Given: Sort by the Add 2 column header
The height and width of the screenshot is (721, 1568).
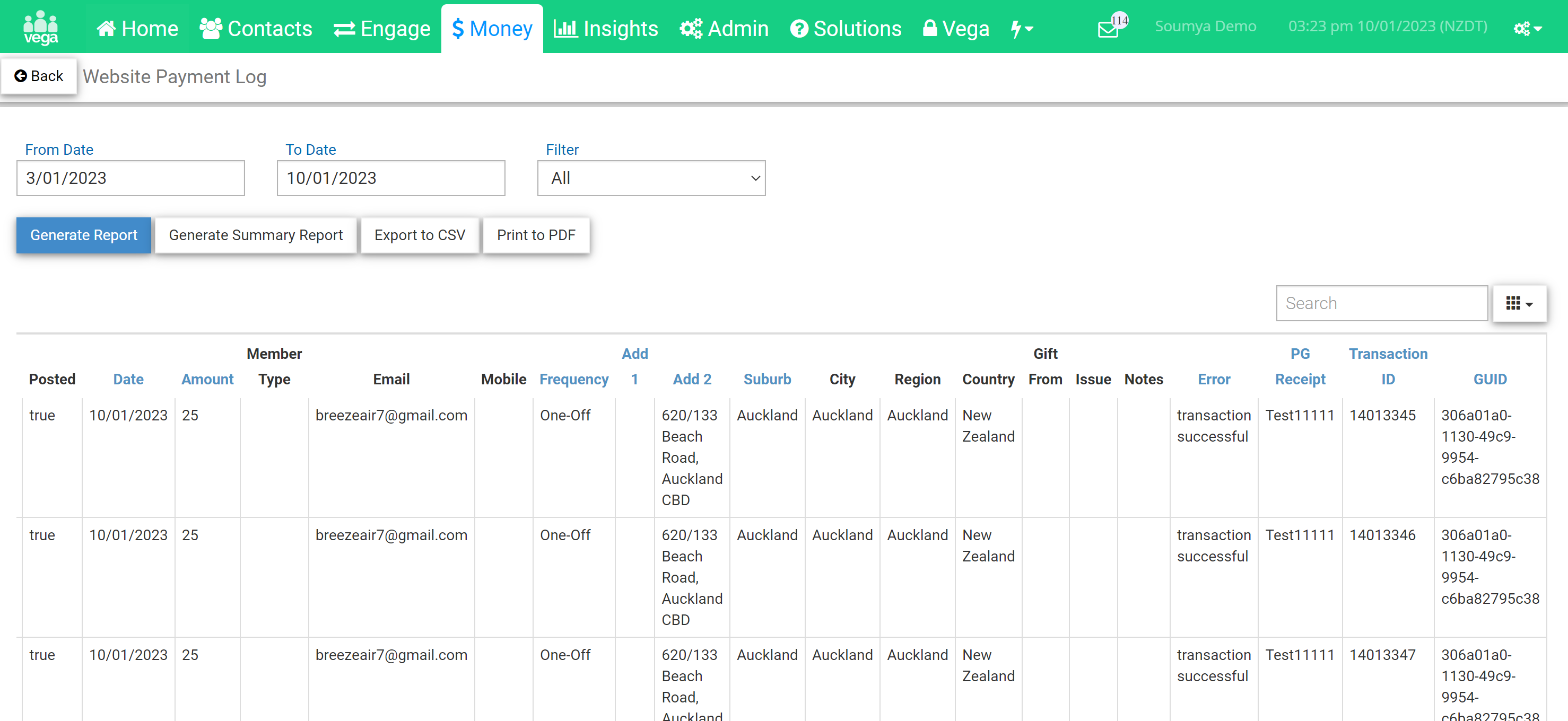Looking at the screenshot, I should [x=692, y=380].
